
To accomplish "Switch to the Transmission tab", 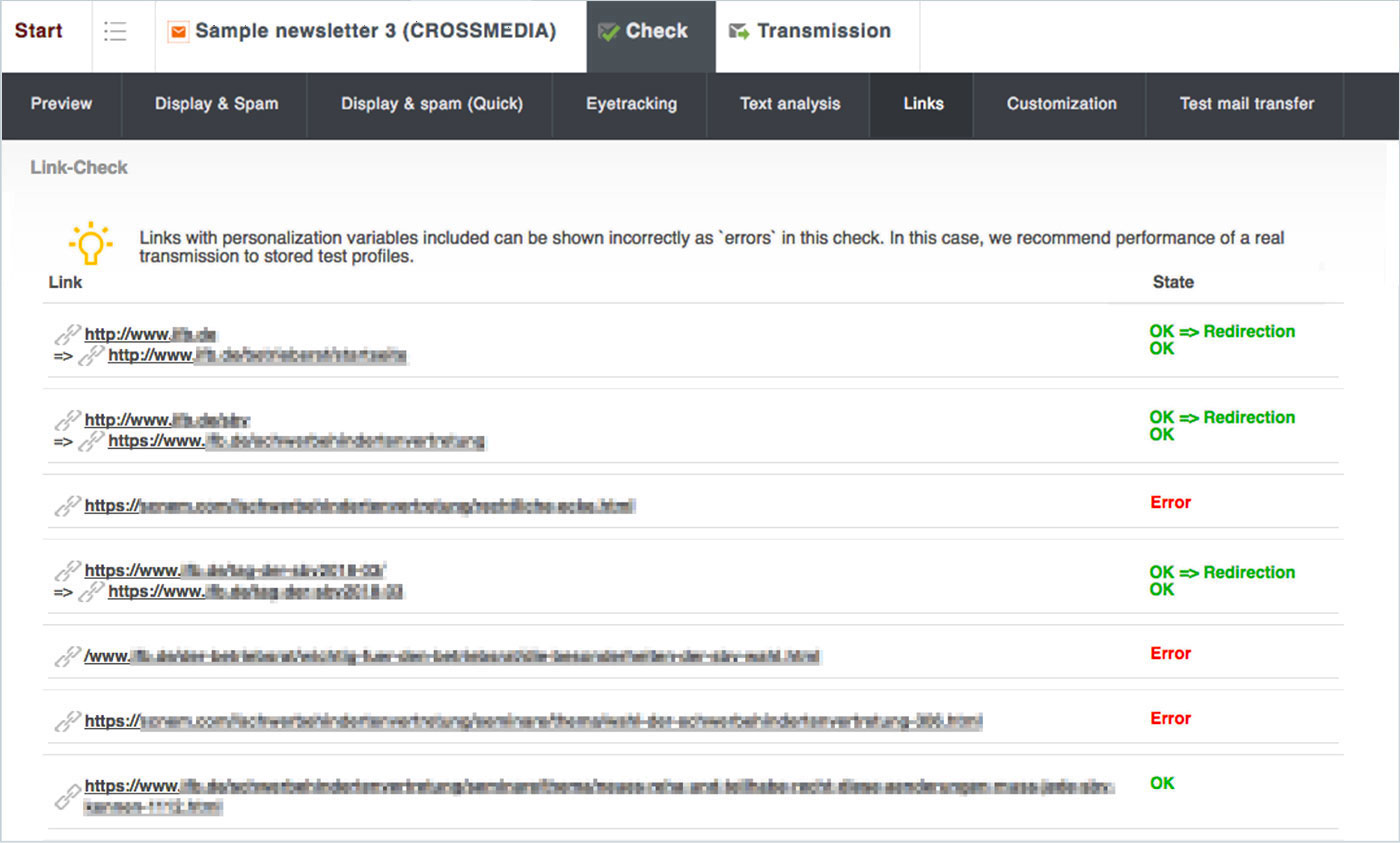I will point(823,31).
